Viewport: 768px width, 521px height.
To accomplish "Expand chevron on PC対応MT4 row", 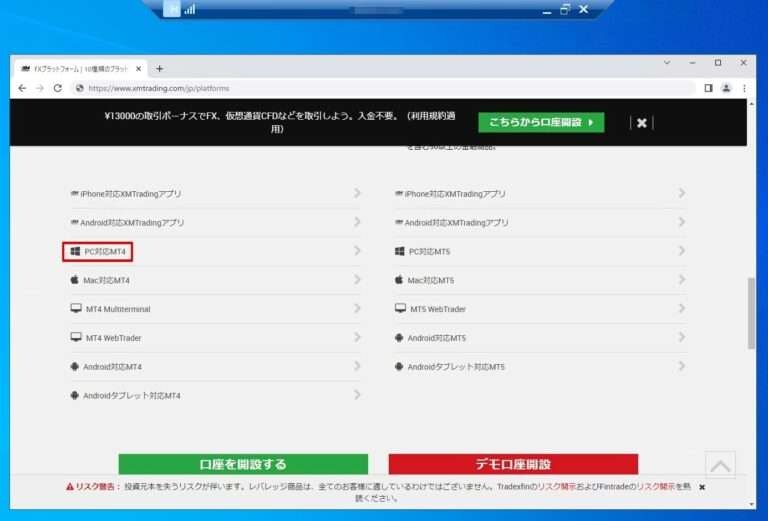I will (x=357, y=251).
